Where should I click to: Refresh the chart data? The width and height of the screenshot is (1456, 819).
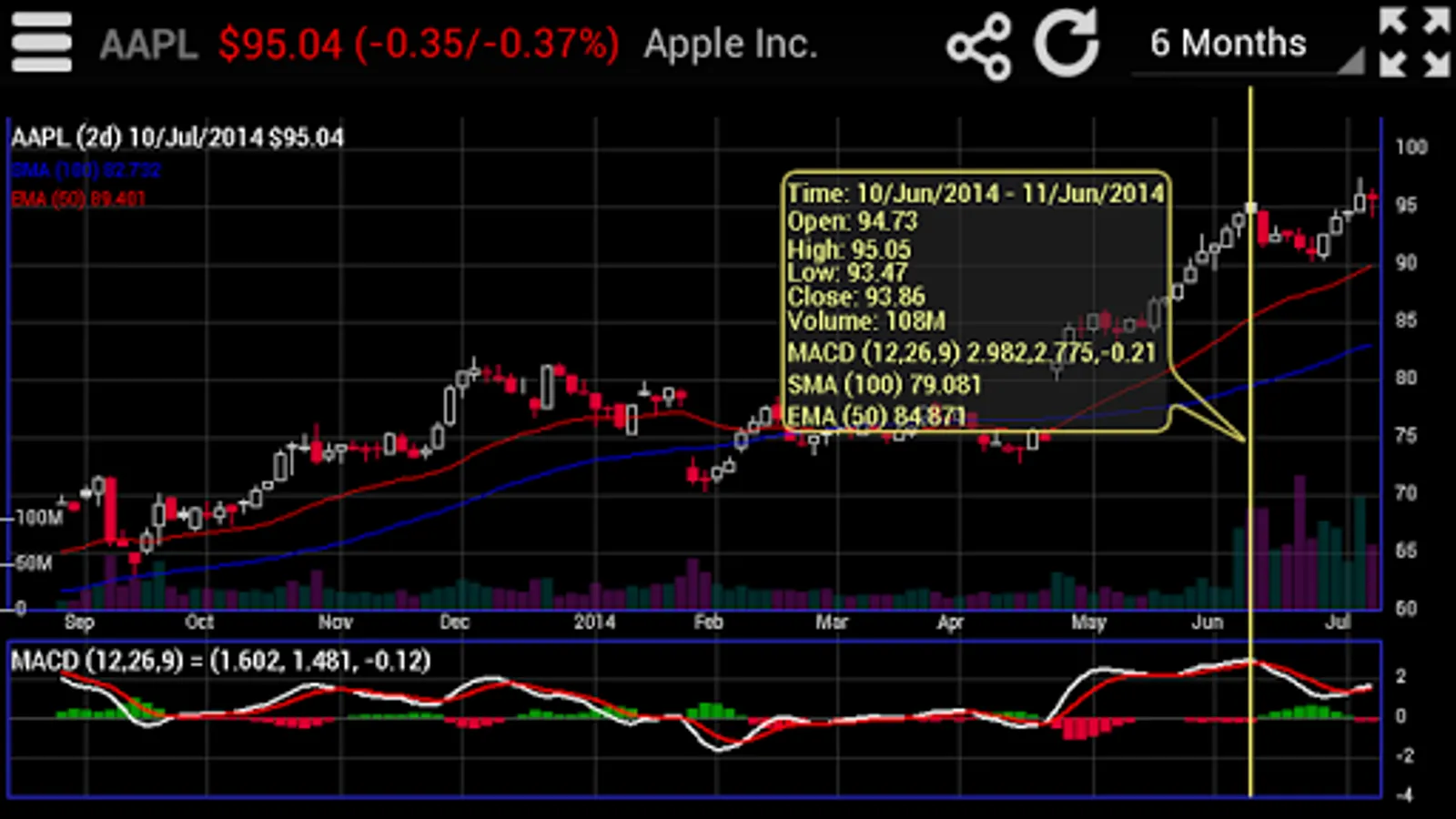click(1067, 43)
